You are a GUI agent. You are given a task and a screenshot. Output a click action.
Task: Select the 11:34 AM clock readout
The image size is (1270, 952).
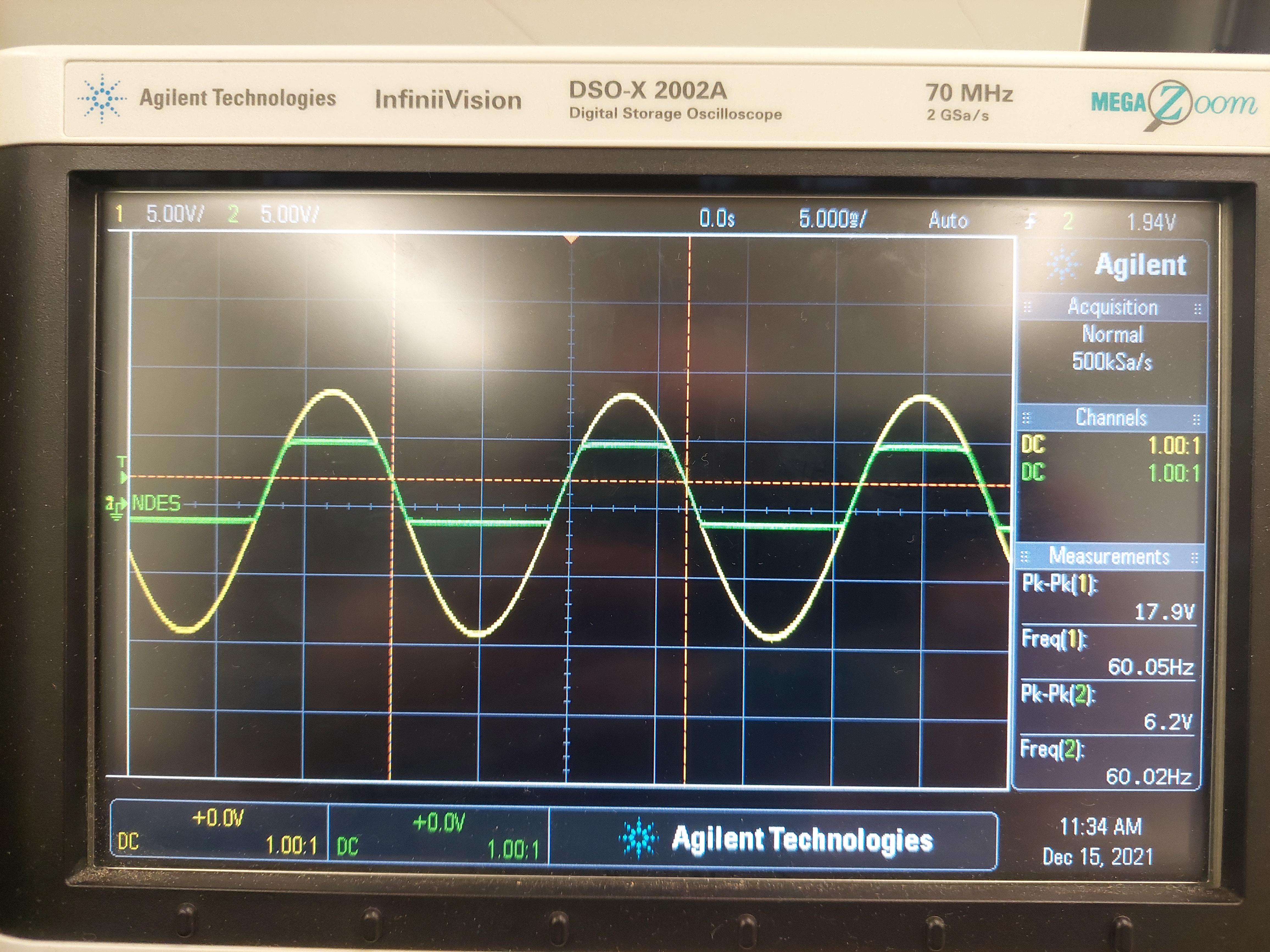[x=1101, y=827]
